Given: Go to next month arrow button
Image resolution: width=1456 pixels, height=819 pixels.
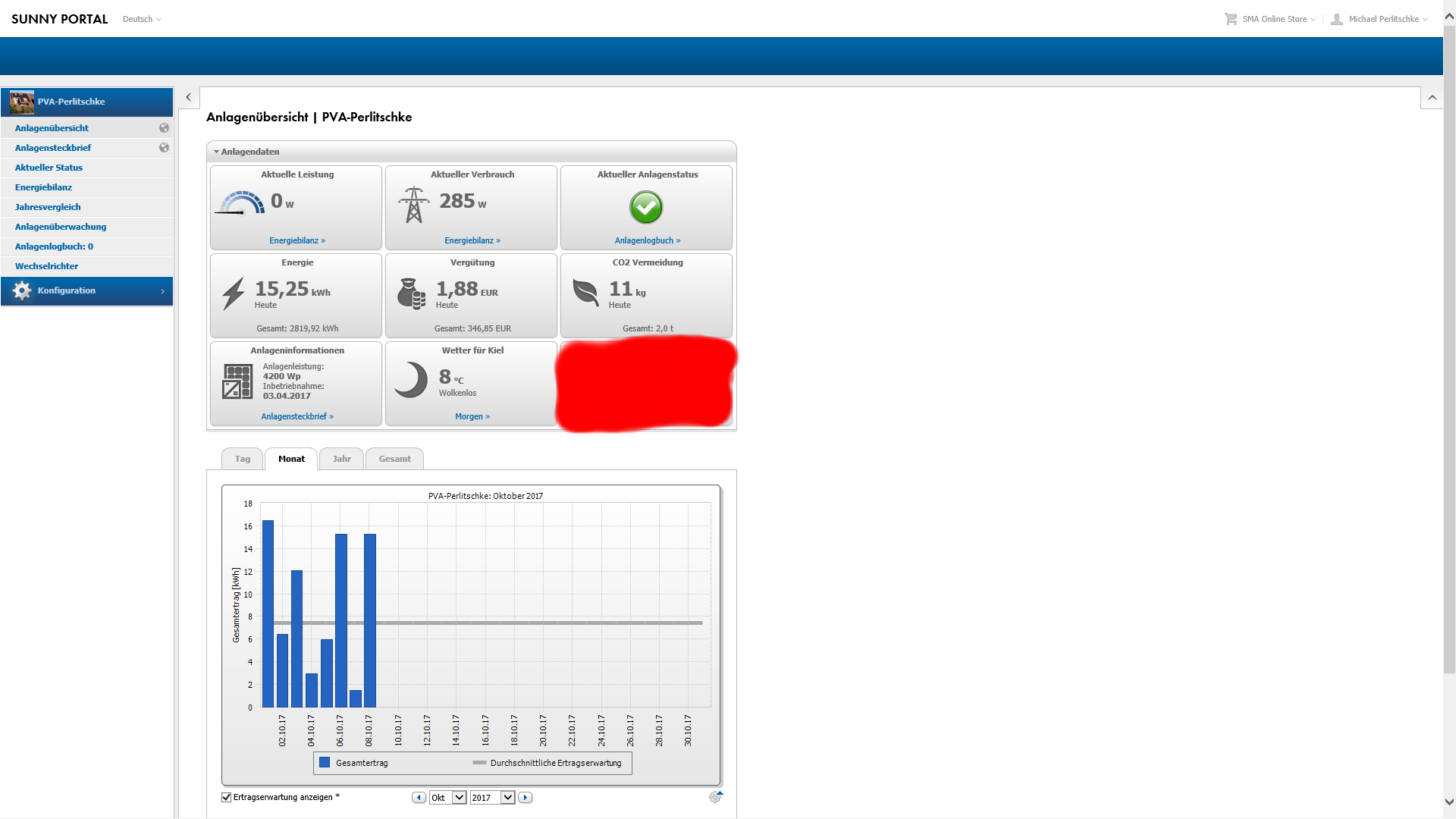Looking at the screenshot, I should [x=526, y=797].
